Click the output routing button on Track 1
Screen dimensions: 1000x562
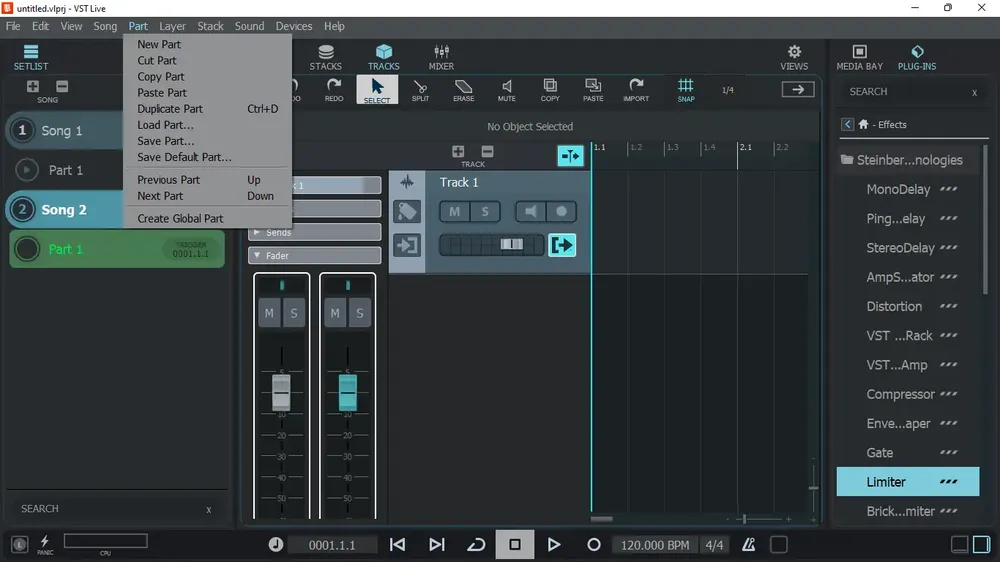[x=562, y=245]
